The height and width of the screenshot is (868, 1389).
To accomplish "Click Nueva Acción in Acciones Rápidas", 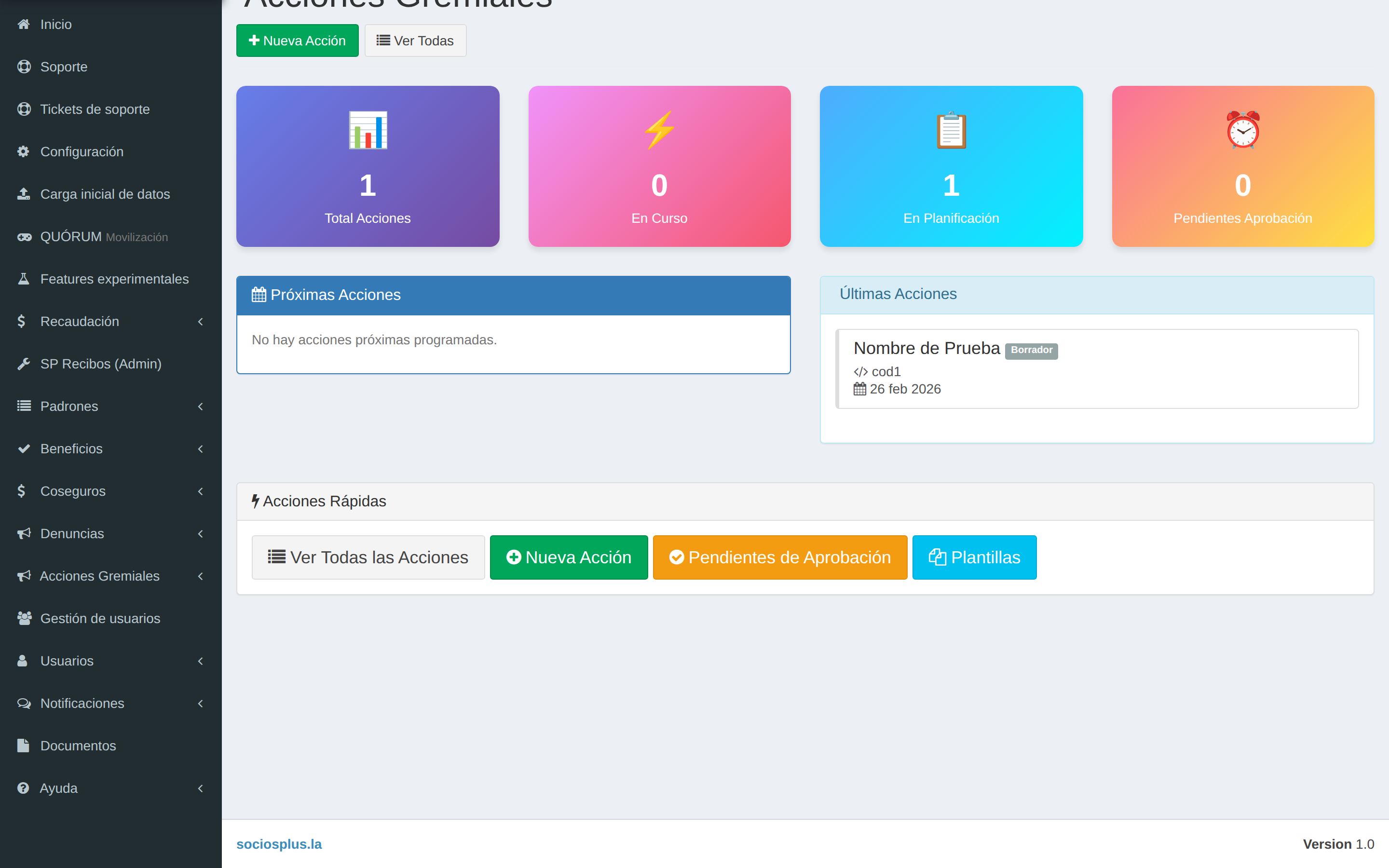I will (x=569, y=557).
